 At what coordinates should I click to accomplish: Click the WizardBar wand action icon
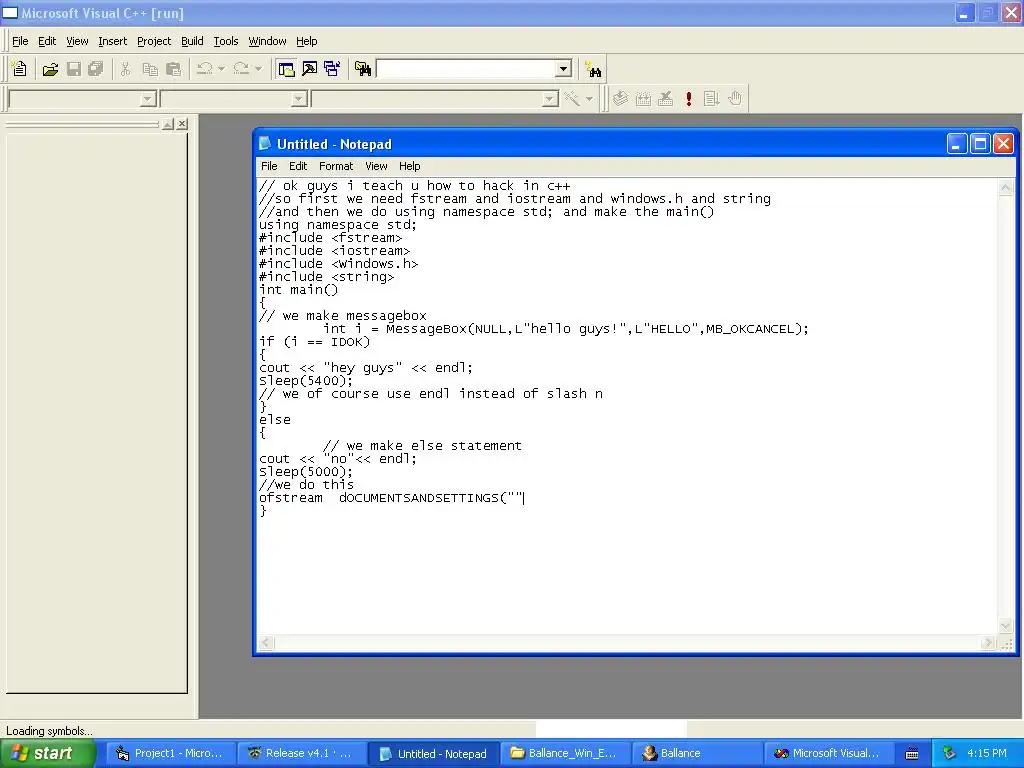point(572,99)
